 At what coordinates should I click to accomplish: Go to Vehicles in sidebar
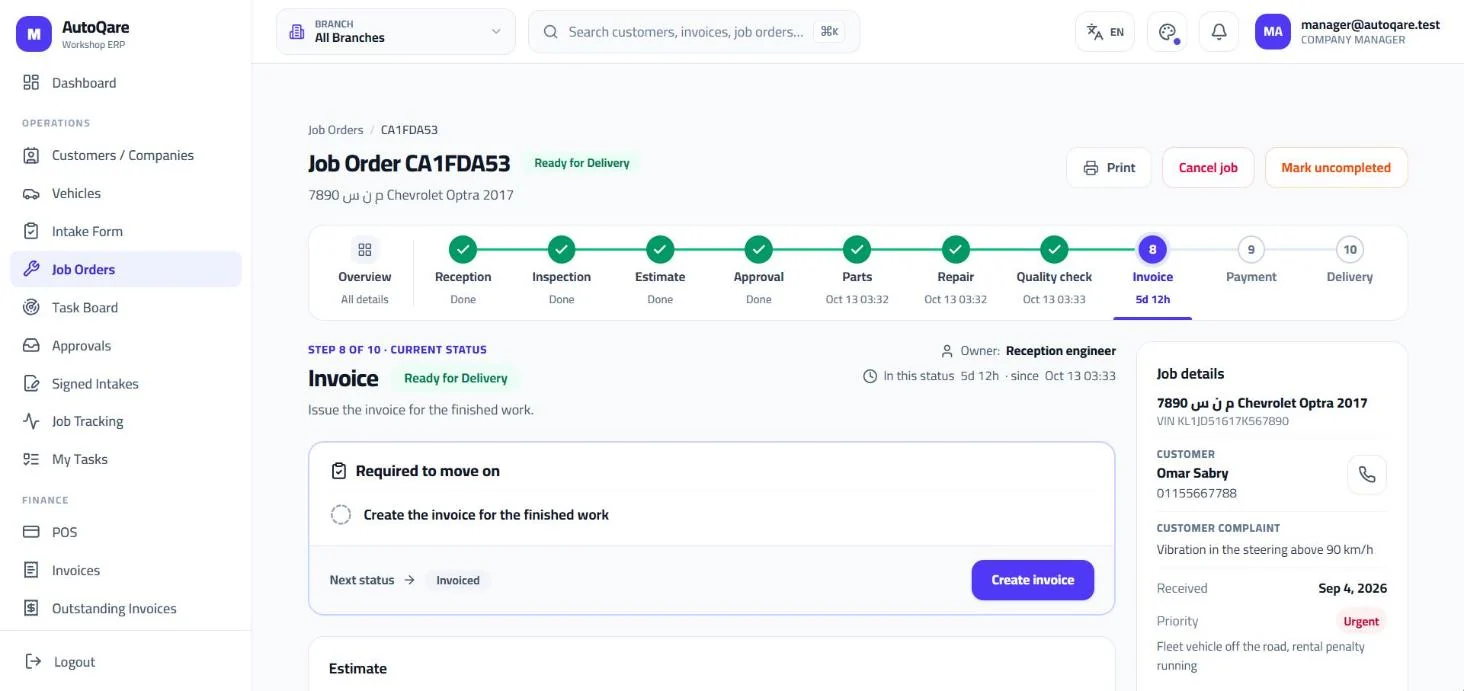pyautogui.click(x=126, y=193)
